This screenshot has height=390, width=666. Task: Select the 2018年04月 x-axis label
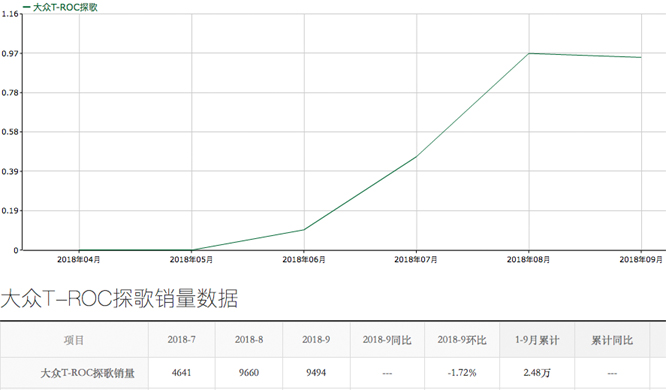pyautogui.click(x=79, y=259)
